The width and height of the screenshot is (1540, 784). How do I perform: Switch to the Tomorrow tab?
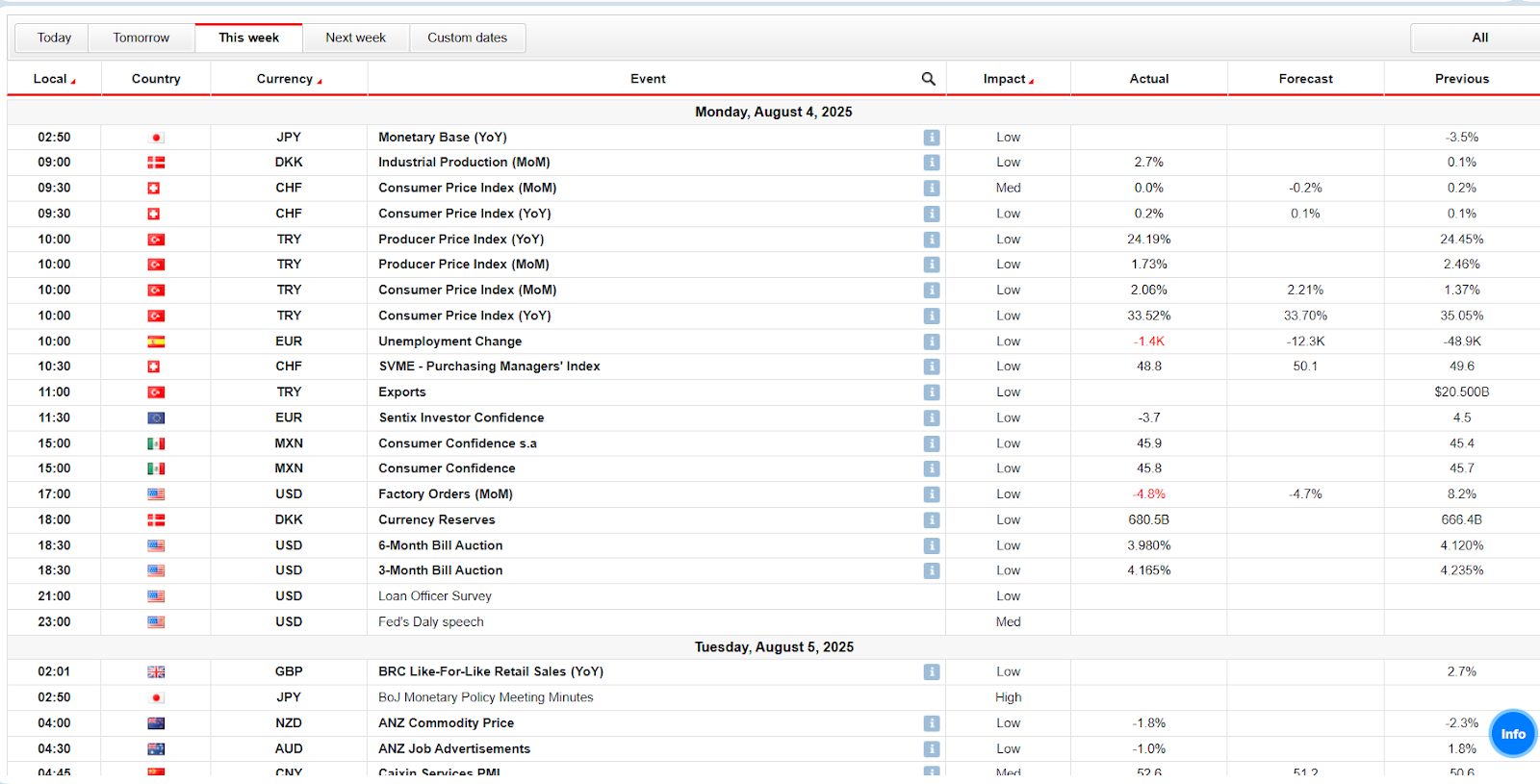[141, 38]
